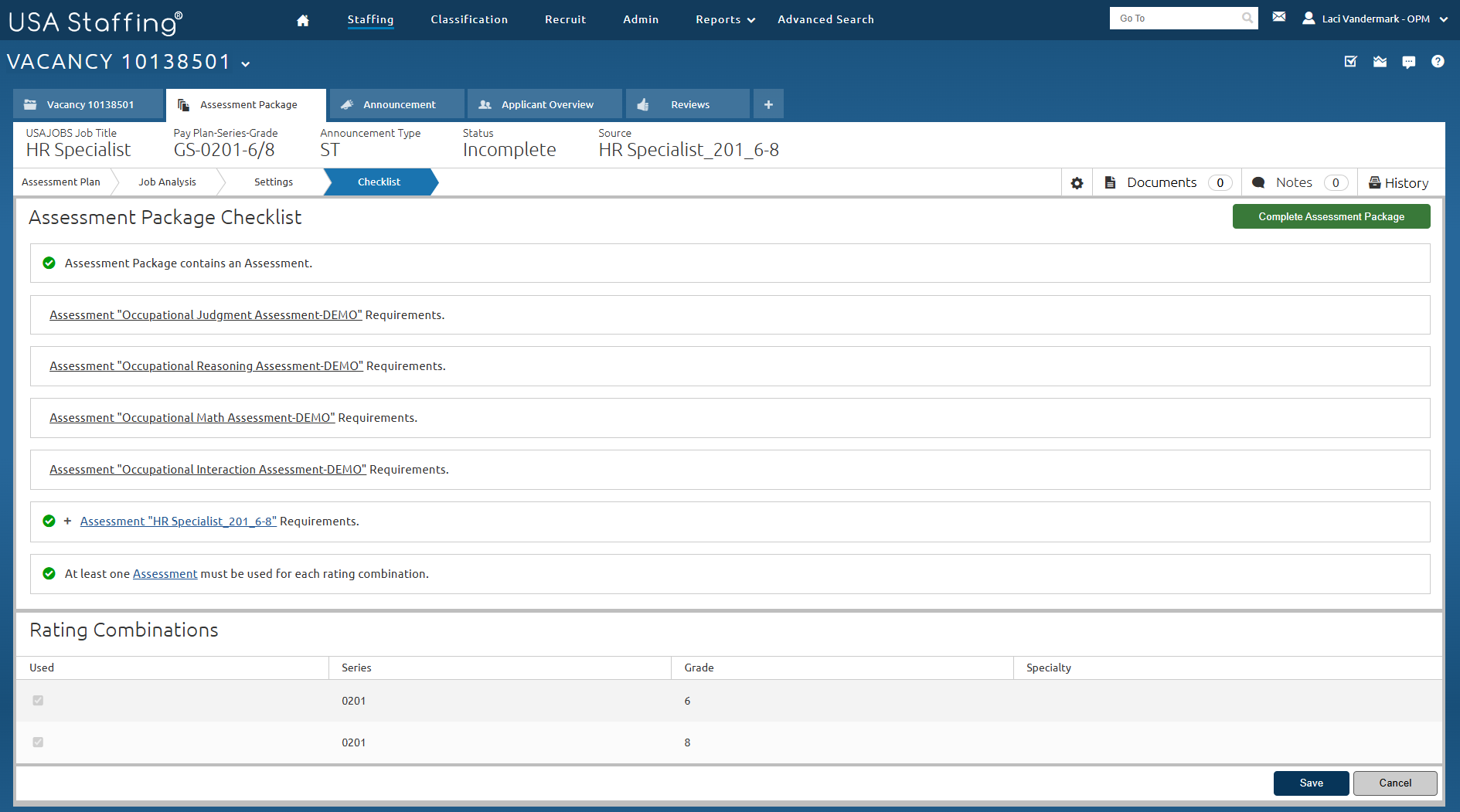Type in the Go To search field
The height and width of the screenshot is (812, 1460).
pyautogui.click(x=1175, y=19)
